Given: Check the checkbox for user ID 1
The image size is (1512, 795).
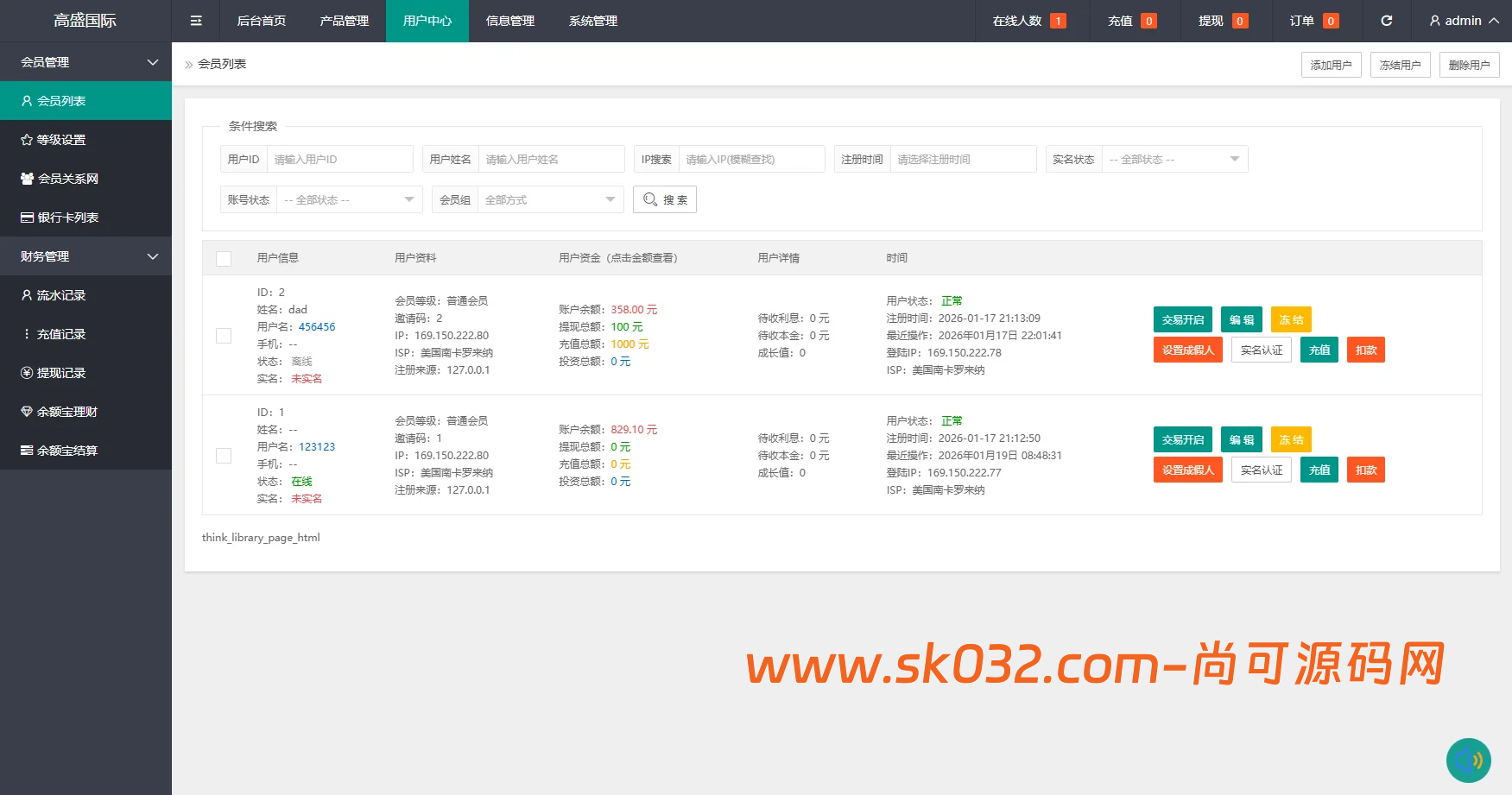Looking at the screenshot, I should pos(224,455).
